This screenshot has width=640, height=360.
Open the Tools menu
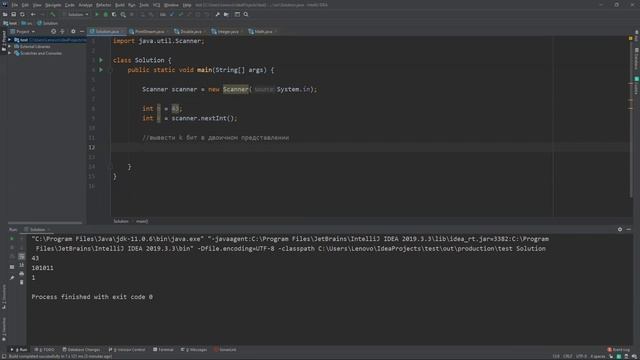coord(144,5)
